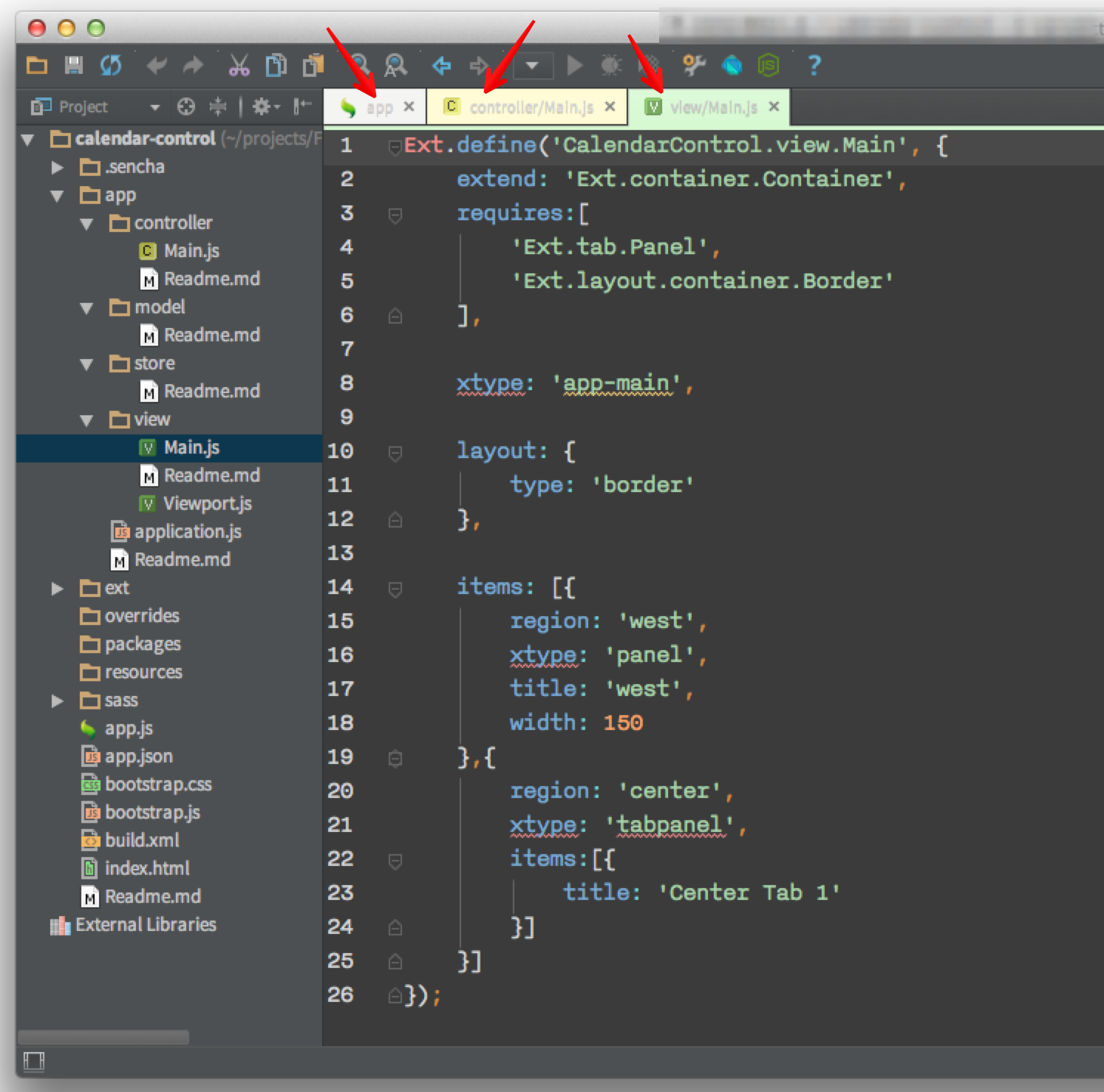Select the packages folder

click(130, 644)
